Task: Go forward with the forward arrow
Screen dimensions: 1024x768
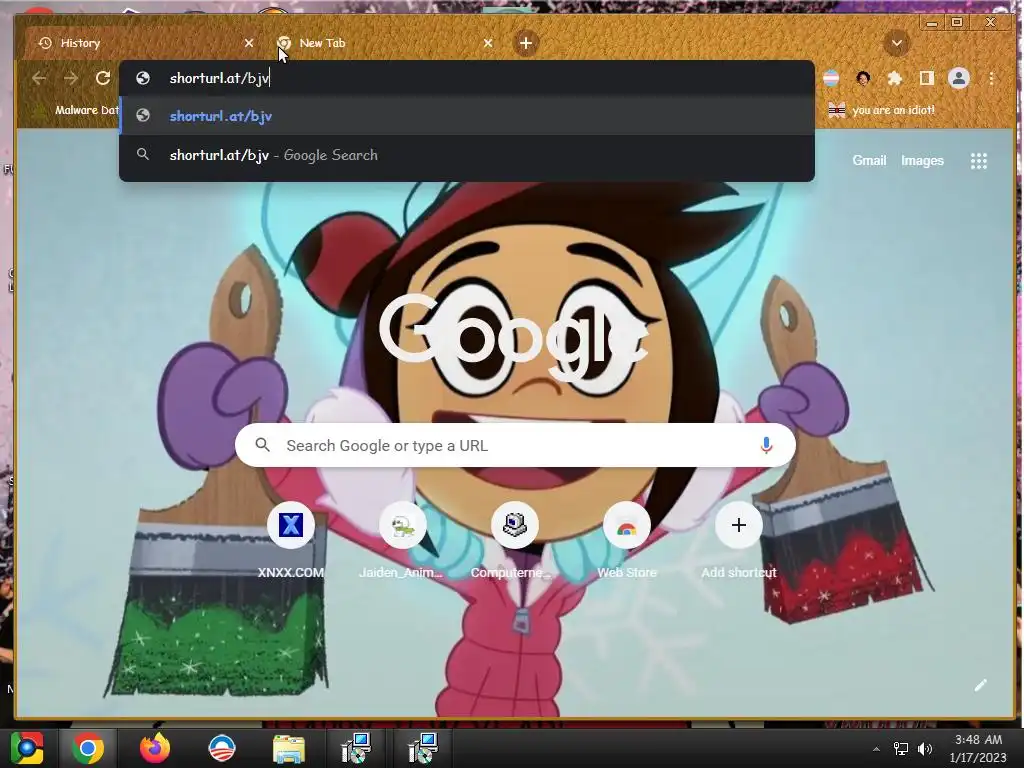Action: pyautogui.click(x=71, y=78)
